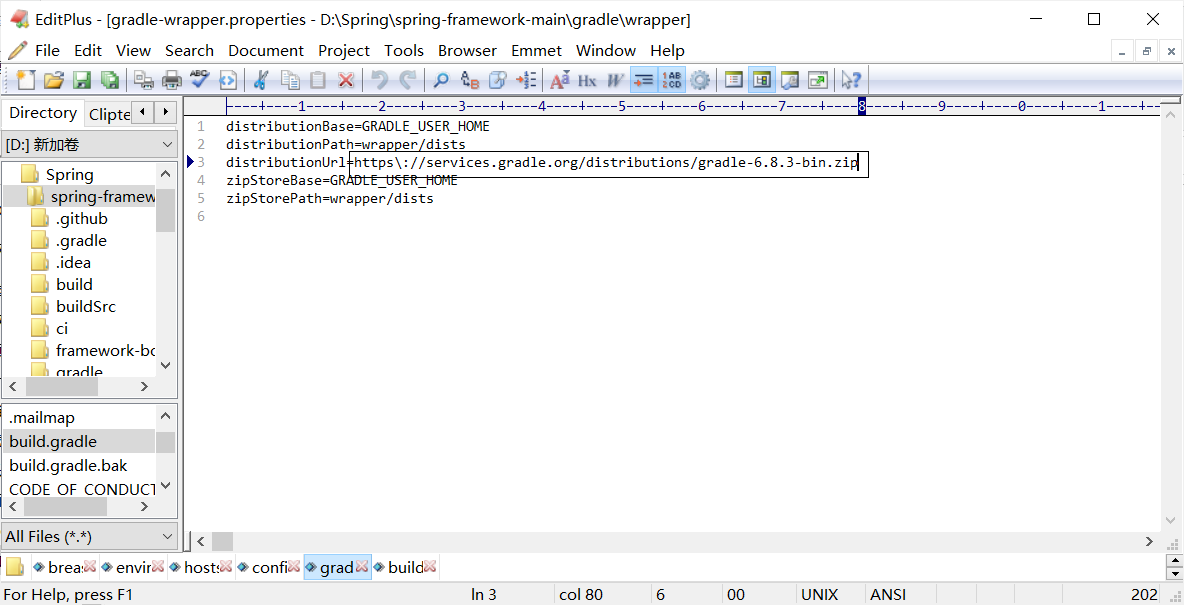
Task: Save all open files
Action: coord(110,79)
